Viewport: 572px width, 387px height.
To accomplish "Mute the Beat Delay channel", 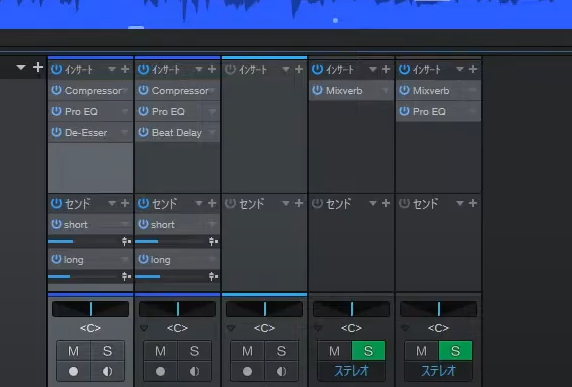I will (161, 351).
